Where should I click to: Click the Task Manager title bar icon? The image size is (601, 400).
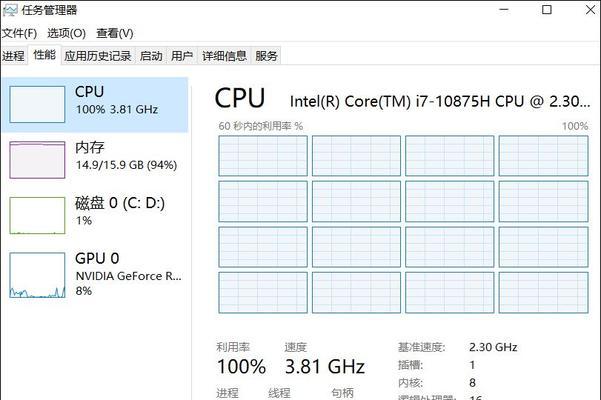(x=10, y=10)
